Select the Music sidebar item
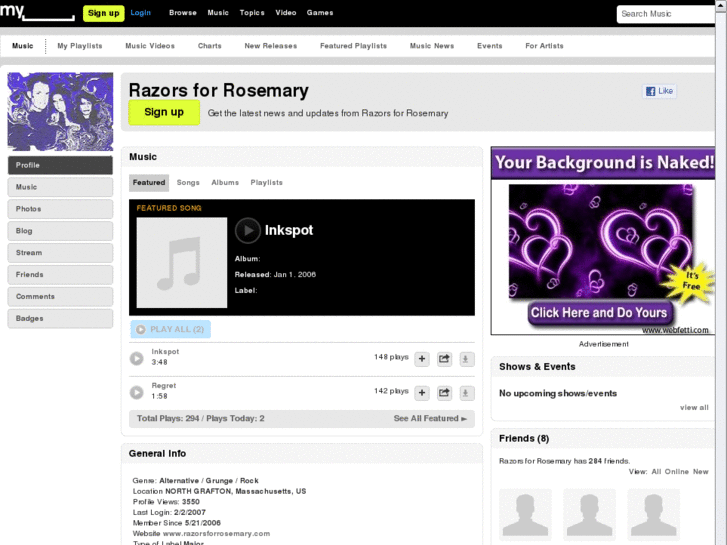Screen dimensions: 727x545 60,187
